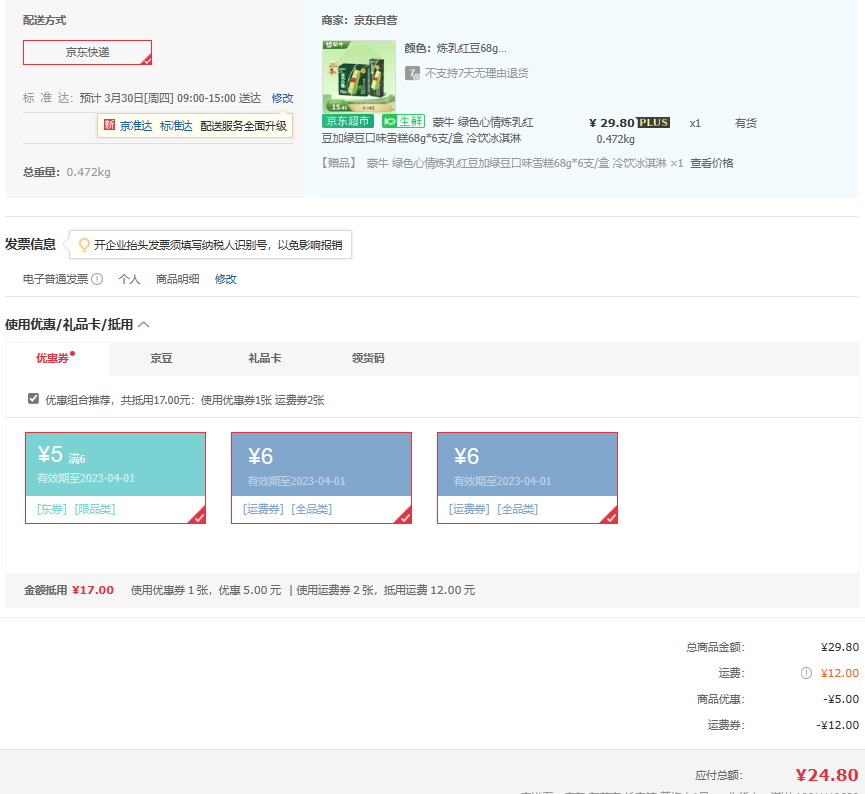This screenshot has height=794, width=865.
Task: Collapse the 使用优惠/礼品卡/抵用 section
Action: click(x=143, y=324)
